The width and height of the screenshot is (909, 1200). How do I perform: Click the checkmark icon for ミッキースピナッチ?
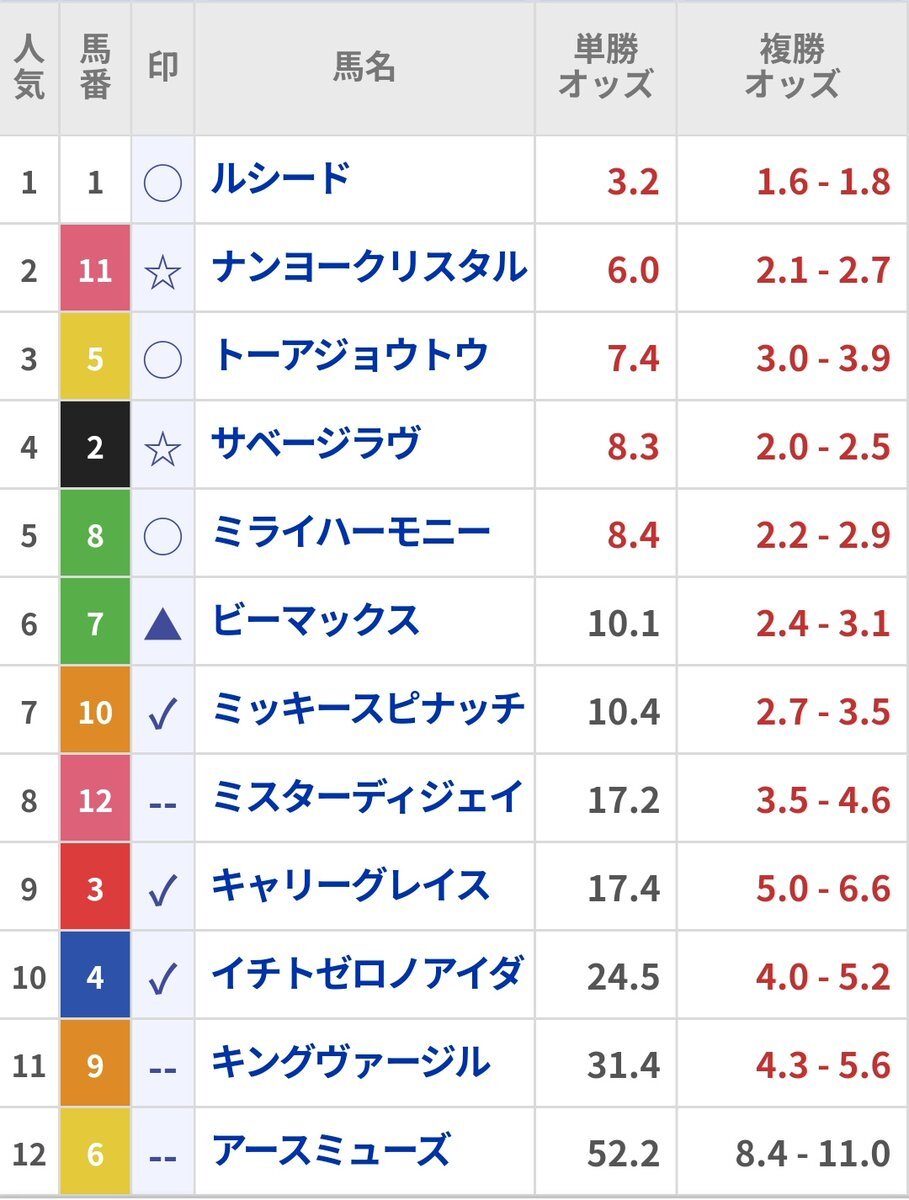pyautogui.click(x=162, y=713)
